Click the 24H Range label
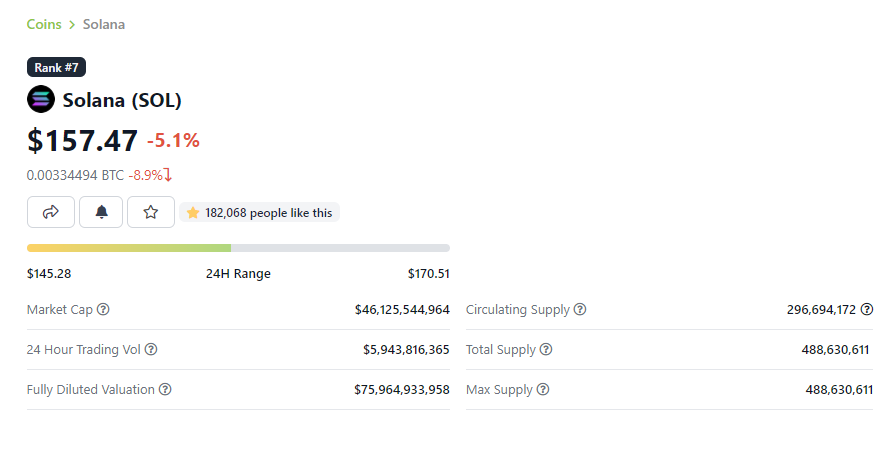This screenshot has width=895, height=458. pos(238,274)
